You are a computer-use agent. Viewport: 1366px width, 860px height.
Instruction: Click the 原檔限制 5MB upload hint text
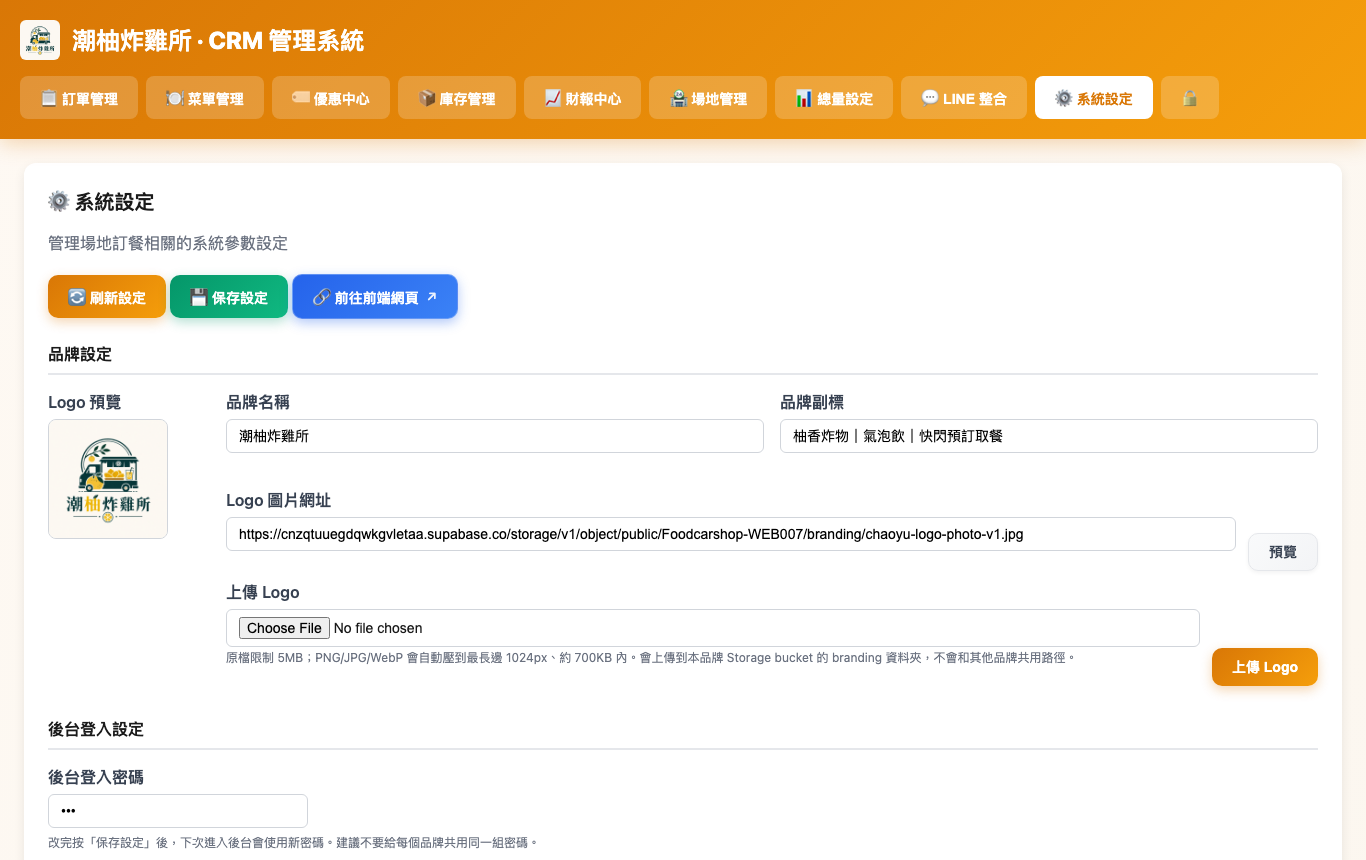[x=651, y=658]
